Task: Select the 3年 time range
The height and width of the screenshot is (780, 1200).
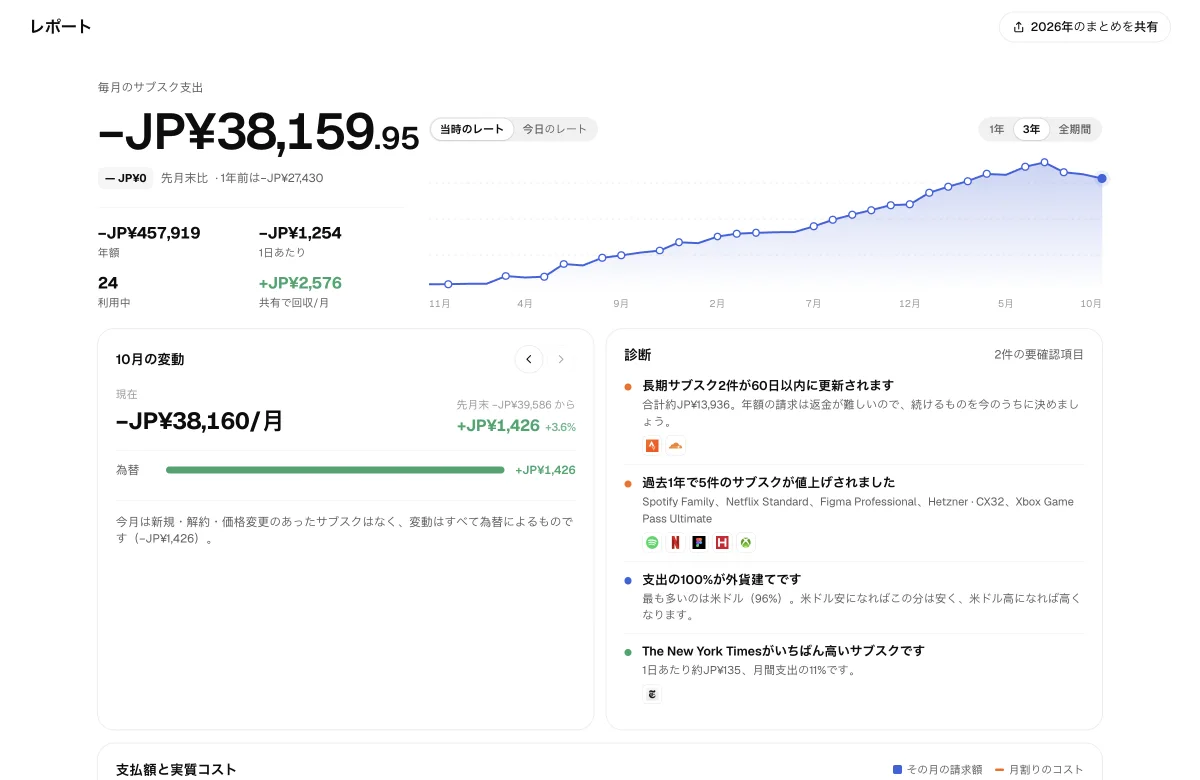Action: coord(1031,129)
